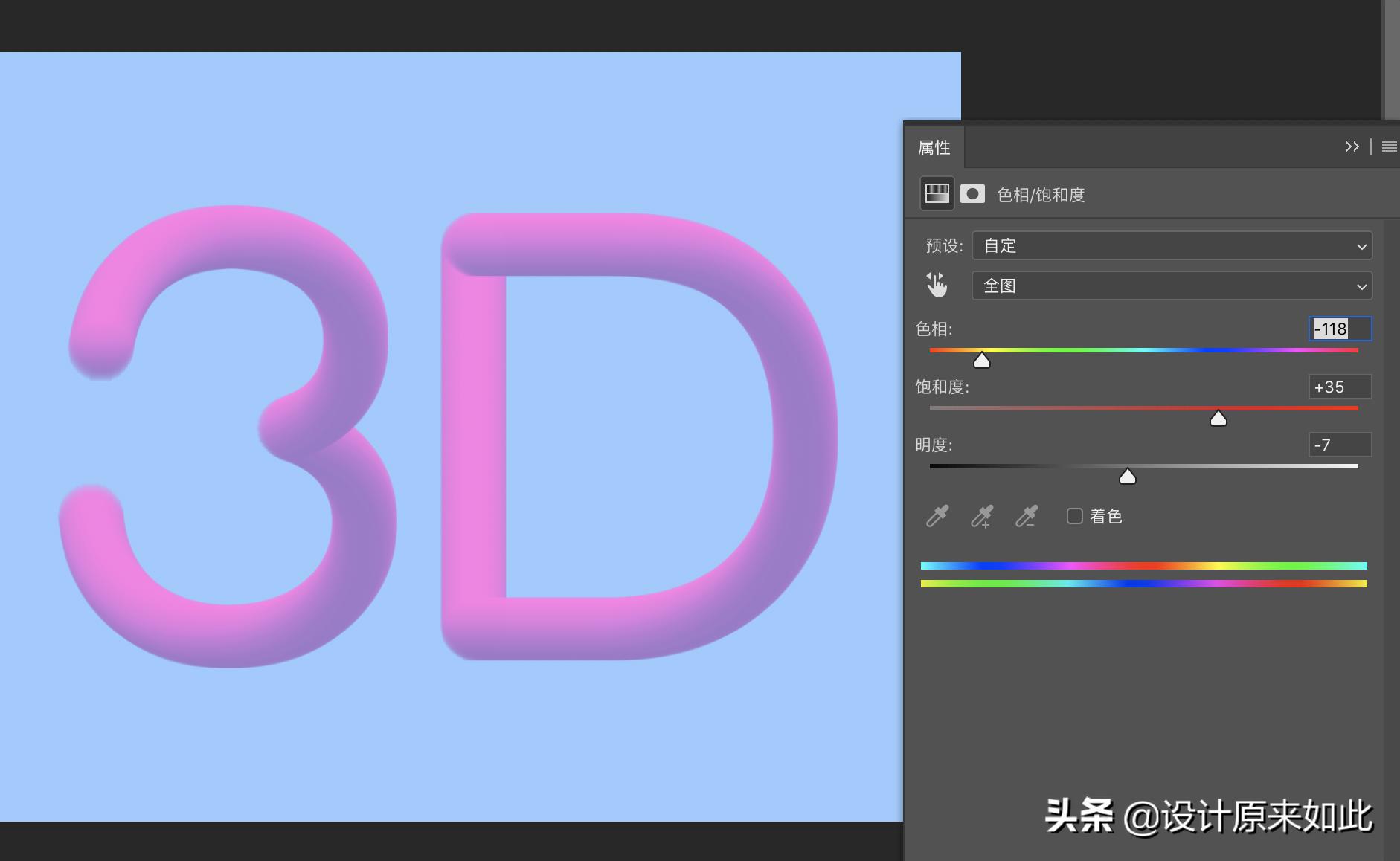The image size is (1400, 861).
Task: Choose the subtract-from-sample eyedropper
Action: (1027, 515)
